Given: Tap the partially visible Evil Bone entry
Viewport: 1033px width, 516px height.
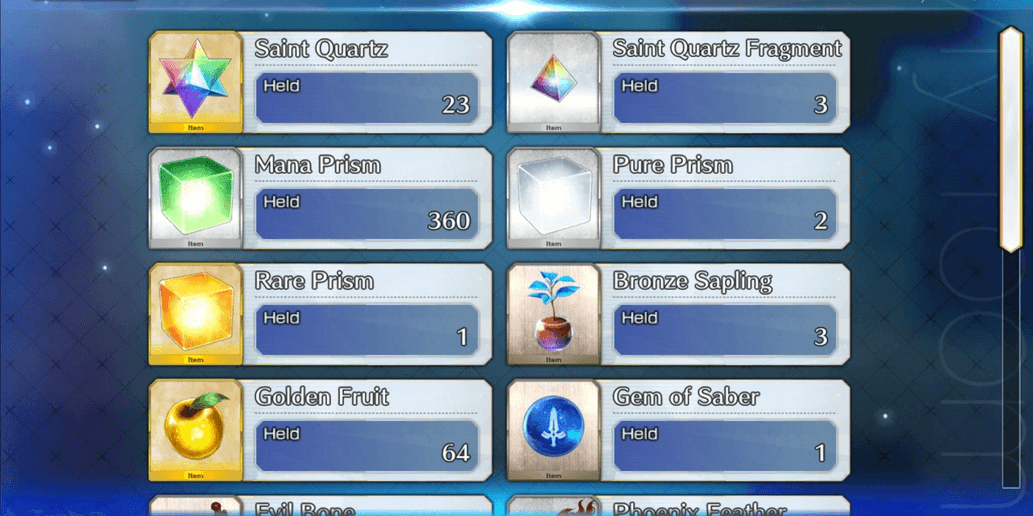Looking at the screenshot, I should [320, 506].
